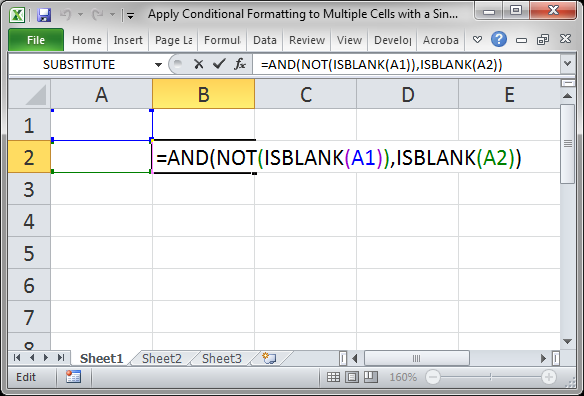Select row 5 header
Viewport: 584px width, 396px height.
tap(29, 253)
